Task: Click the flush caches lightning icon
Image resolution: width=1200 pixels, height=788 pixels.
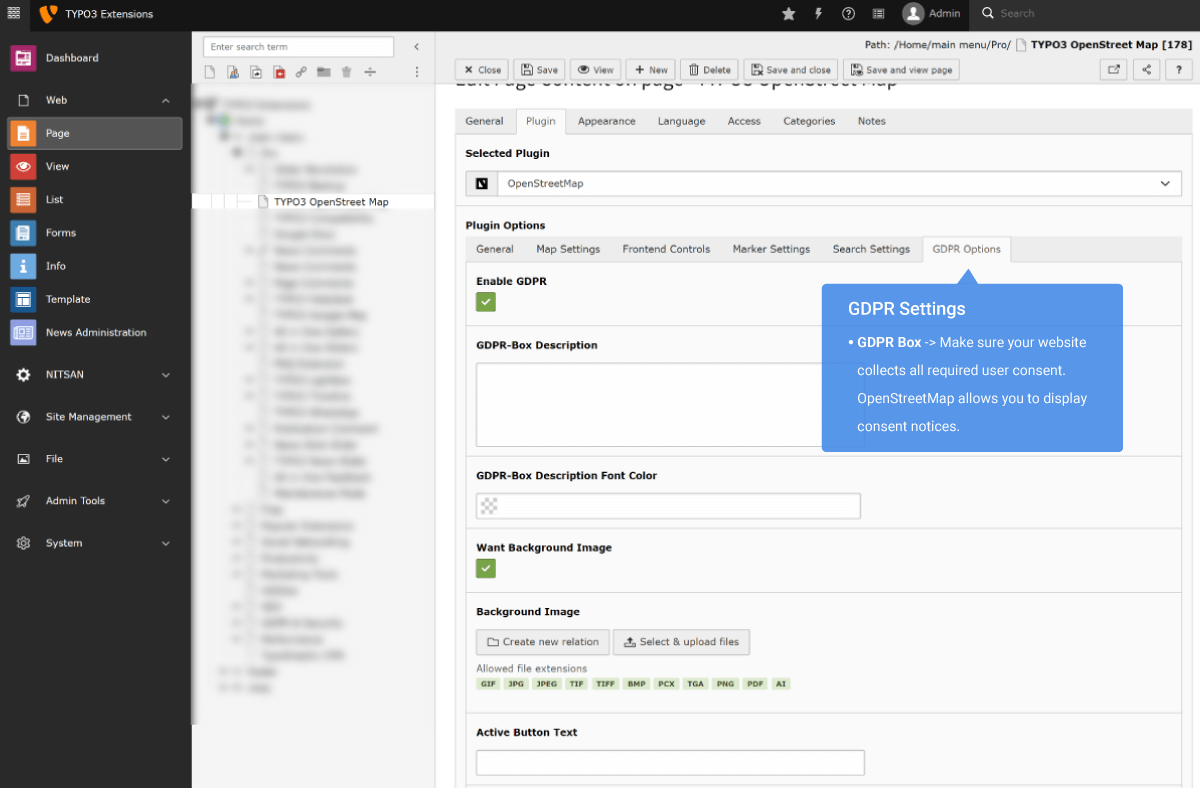Action: (x=819, y=14)
